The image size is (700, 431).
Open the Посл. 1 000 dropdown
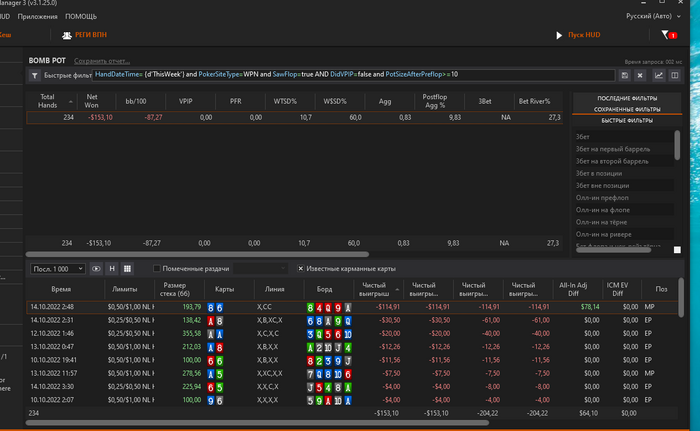pyautogui.click(x=57, y=268)
